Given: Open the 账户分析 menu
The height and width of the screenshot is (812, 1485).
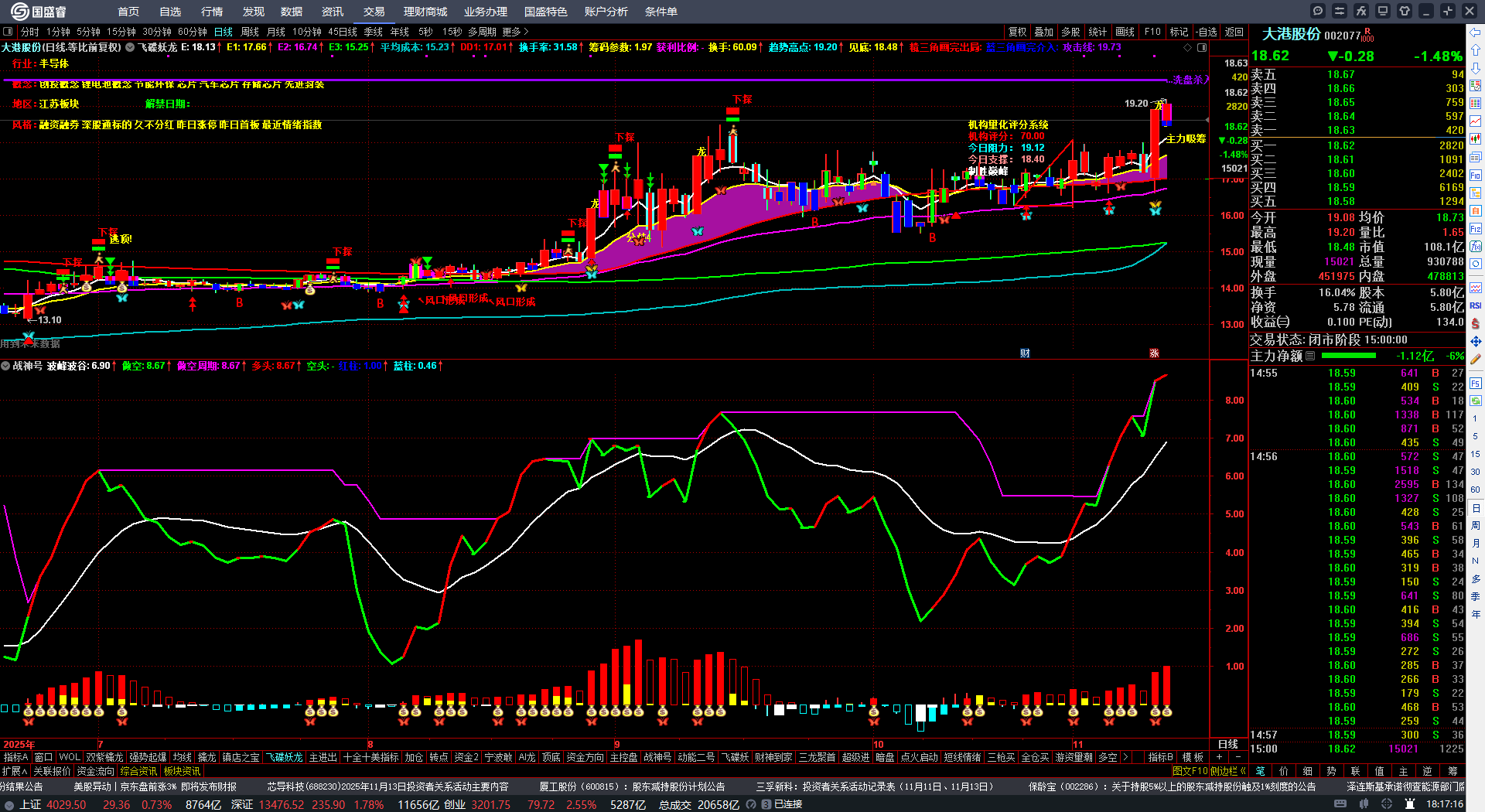Looking at the screenshot, I should pyautogui.click(x=606, y=12).
